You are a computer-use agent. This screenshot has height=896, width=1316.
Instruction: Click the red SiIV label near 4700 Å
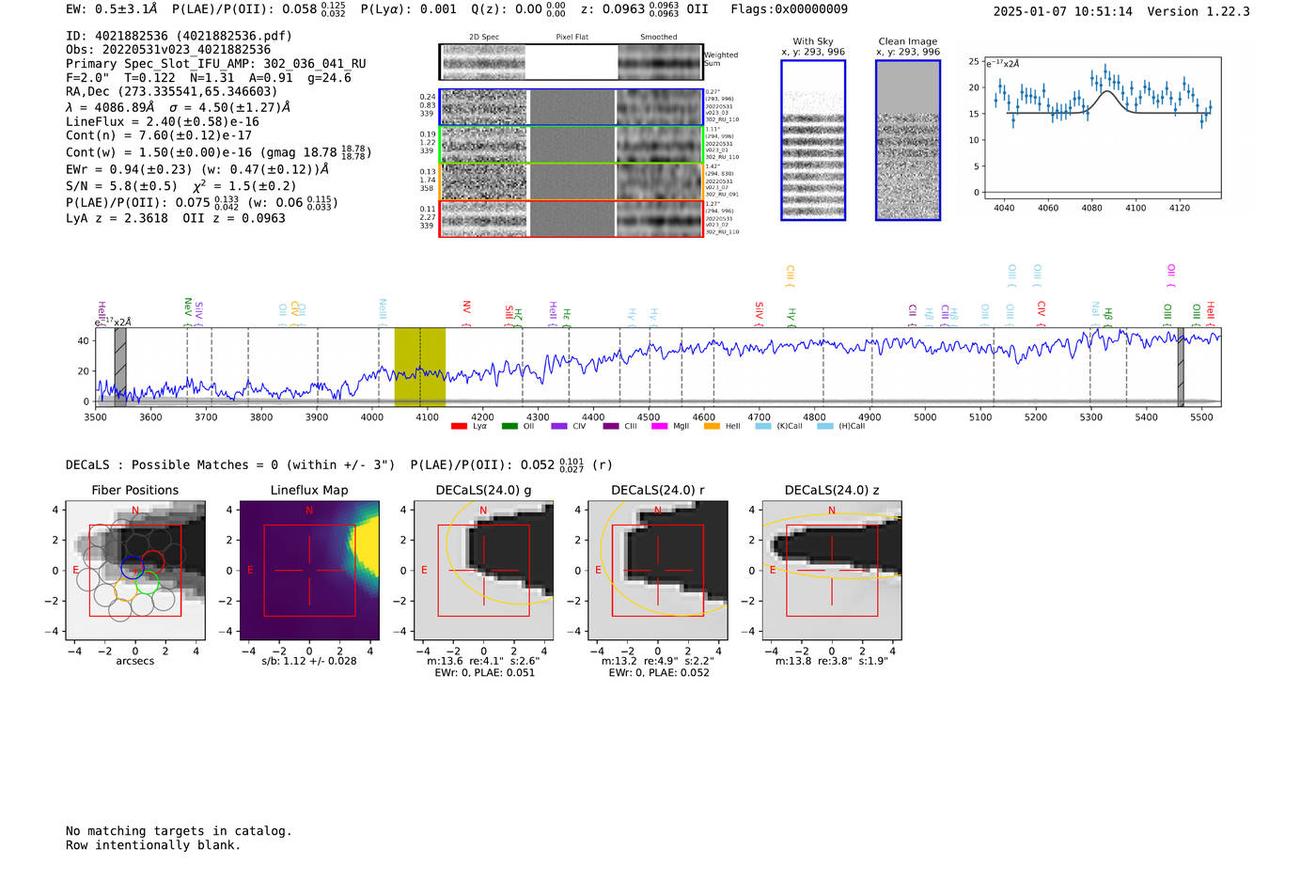759,312
